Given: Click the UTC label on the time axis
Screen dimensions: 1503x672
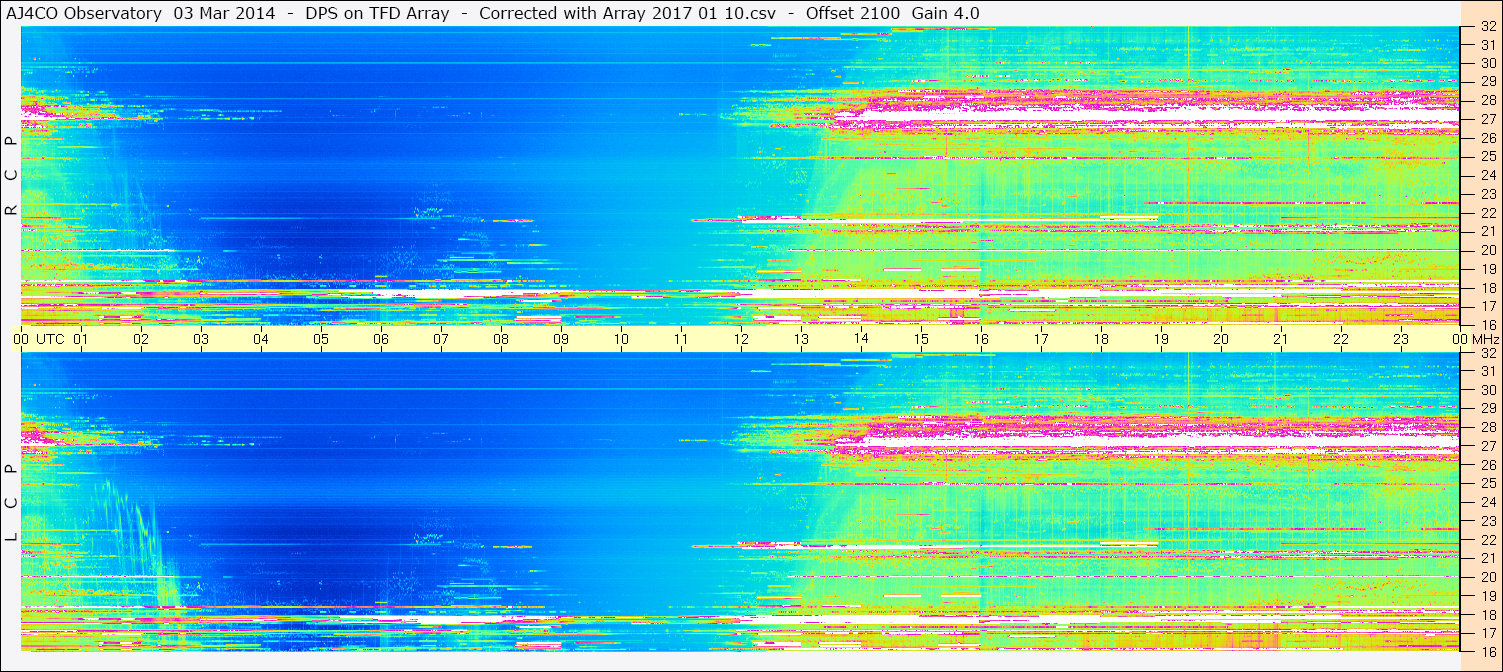Looking at the screenshot, I should click(x=51, y=339).
